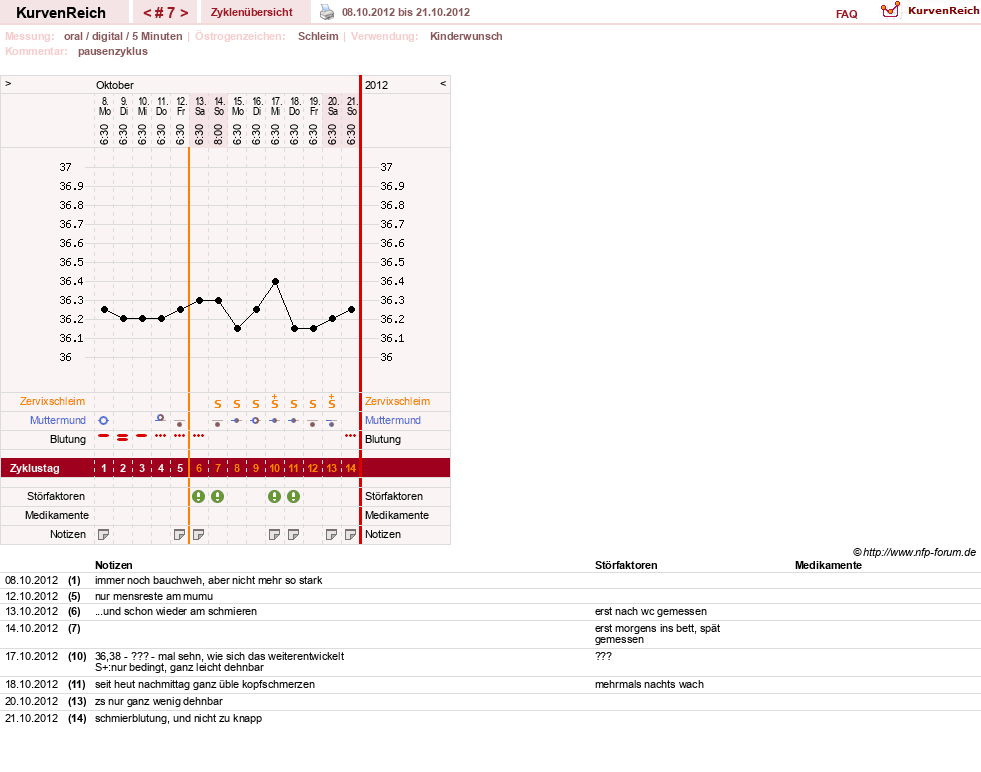
Task: Click the KurvenReich link at top right
Action: pos(943,11)
